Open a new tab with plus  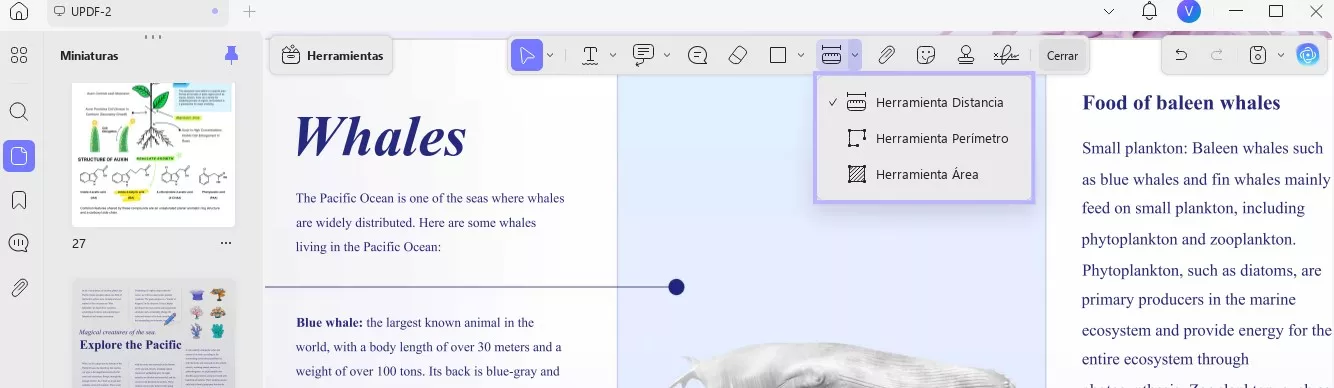(x=250, y=12)
